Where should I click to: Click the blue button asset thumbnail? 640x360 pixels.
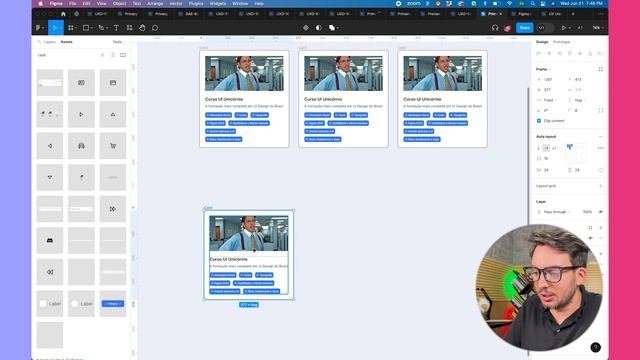coord(113,304)
